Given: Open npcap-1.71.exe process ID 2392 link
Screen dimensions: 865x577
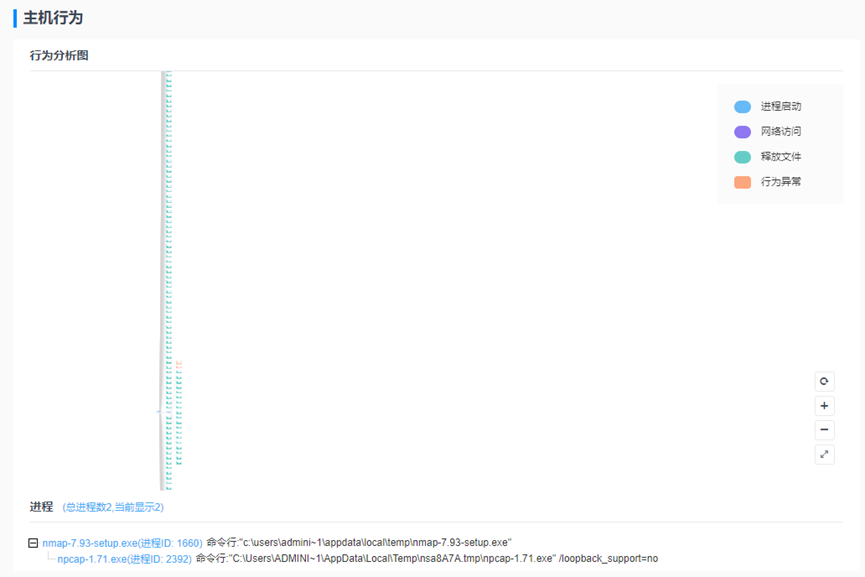Looking at the screenshot, I should [124, 559].
